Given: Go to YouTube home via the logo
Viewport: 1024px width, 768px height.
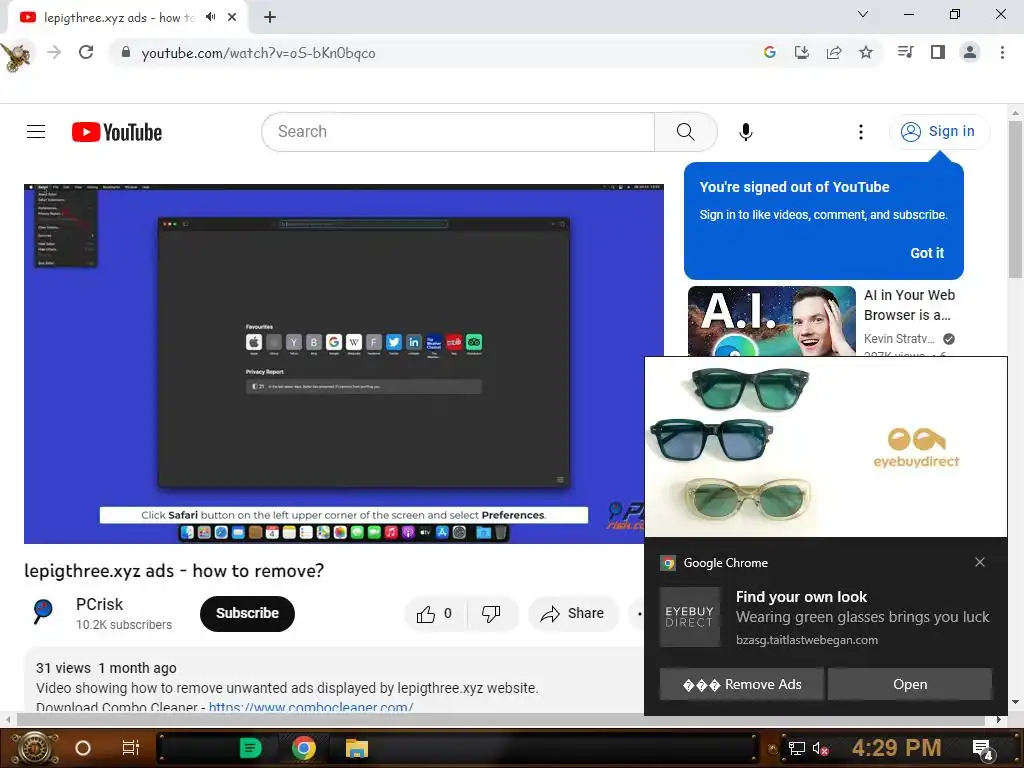Looking at the screenshot, I should 117,132.
